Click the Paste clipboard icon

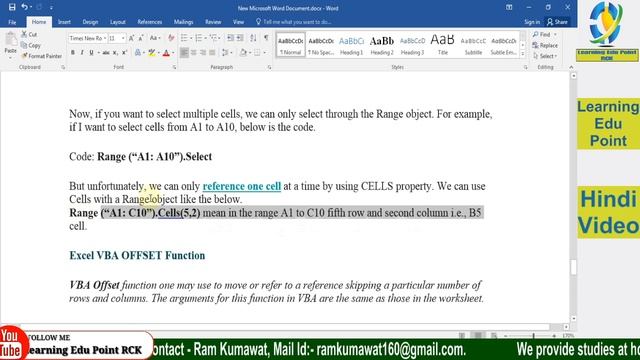pyautogui.click(x=11, y=40)
